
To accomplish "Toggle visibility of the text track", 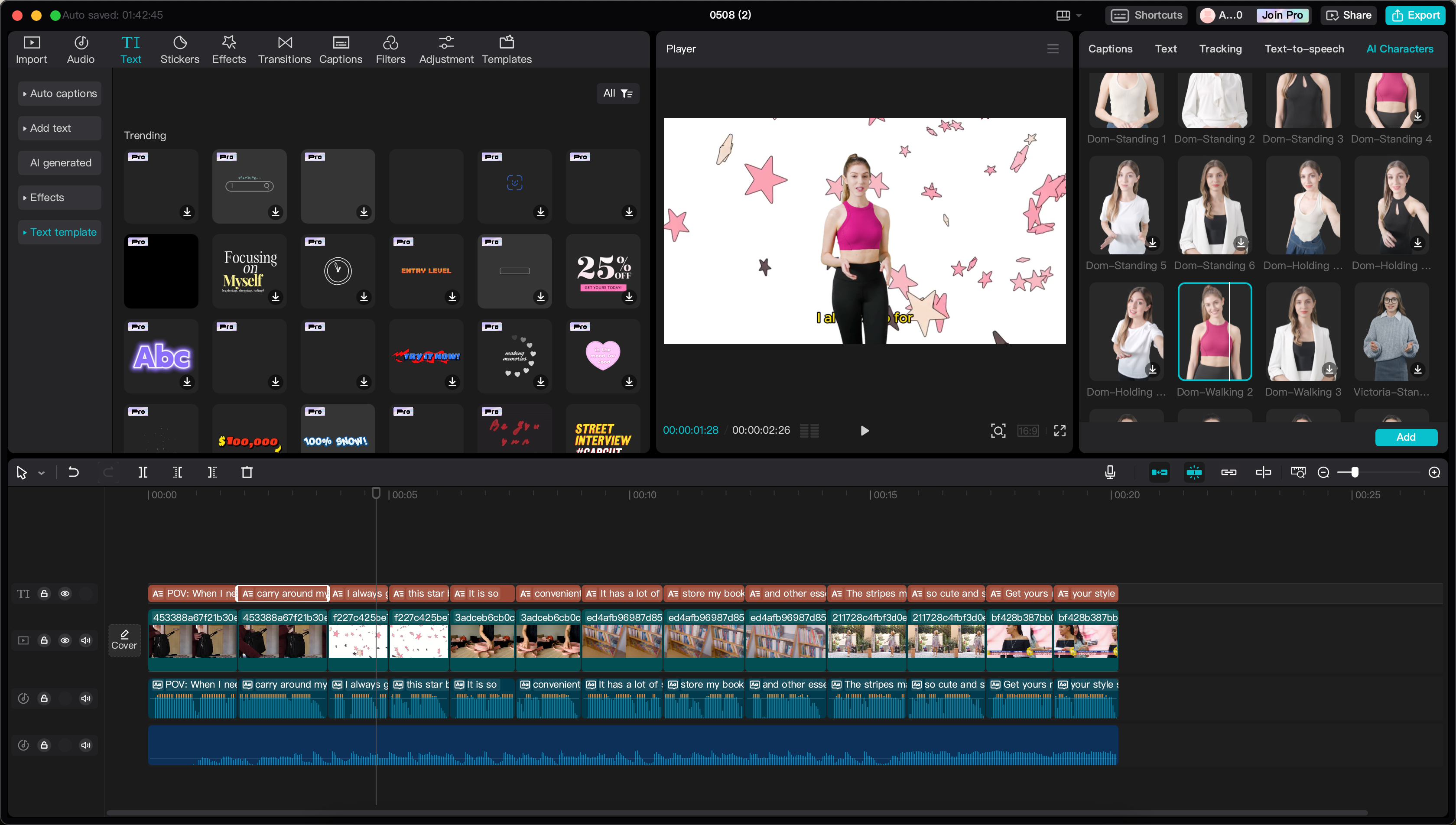I will click(65, 593).
